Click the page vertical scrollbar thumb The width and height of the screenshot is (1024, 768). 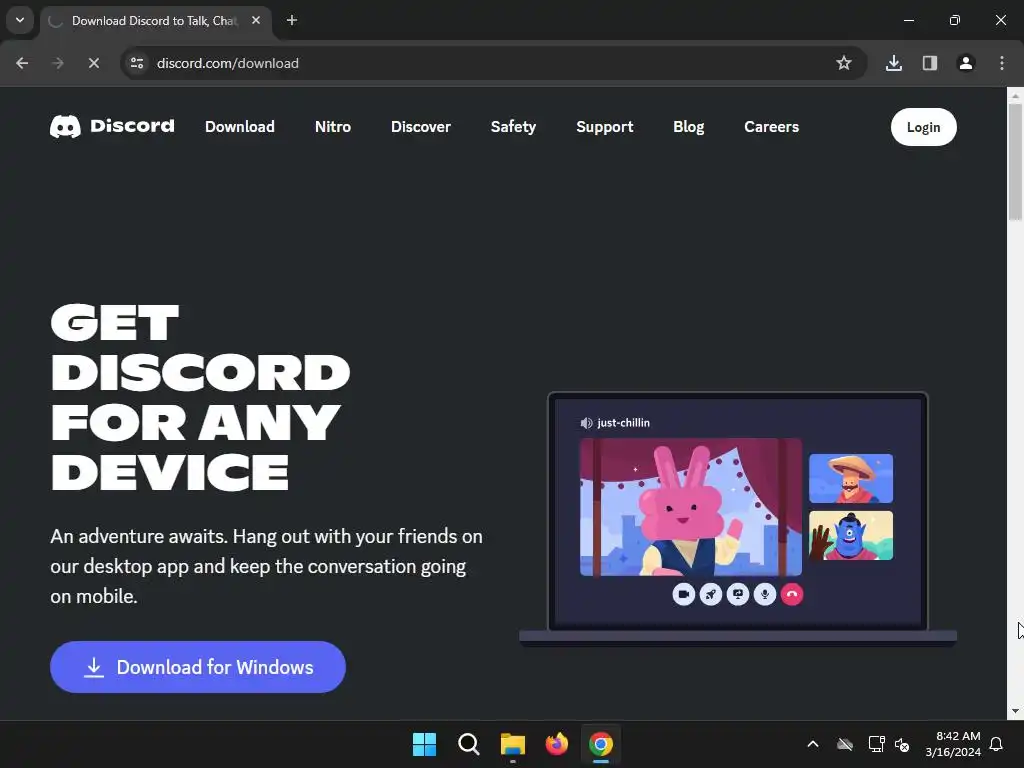pyautogui.click(x=1015, y=162)
